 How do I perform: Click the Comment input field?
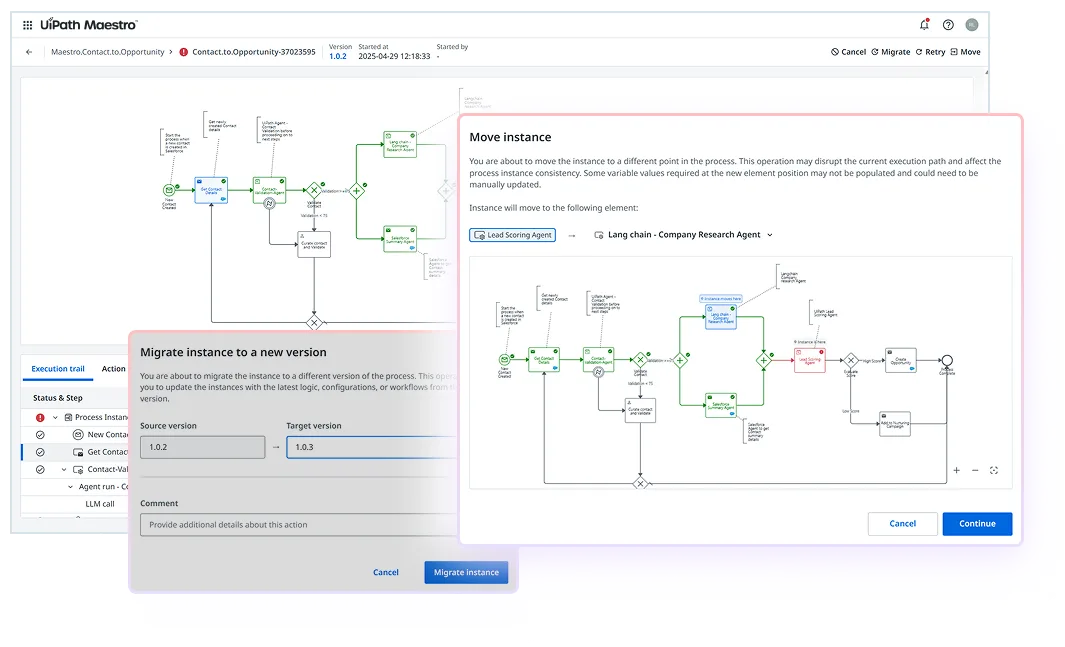(x=299, y=525)
